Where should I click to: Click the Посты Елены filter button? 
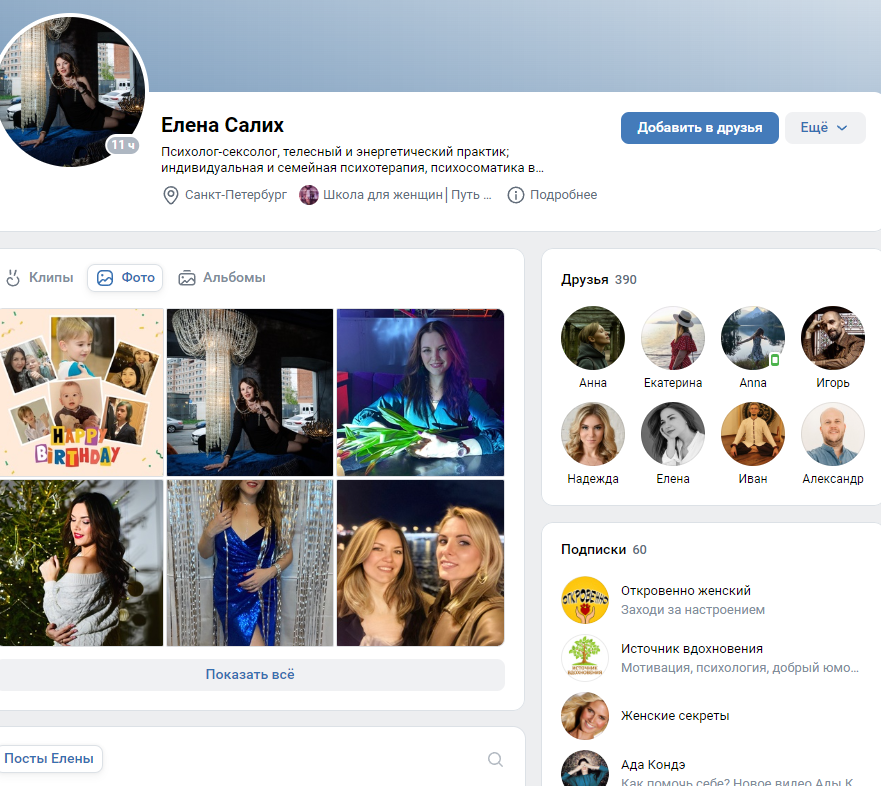49,758
